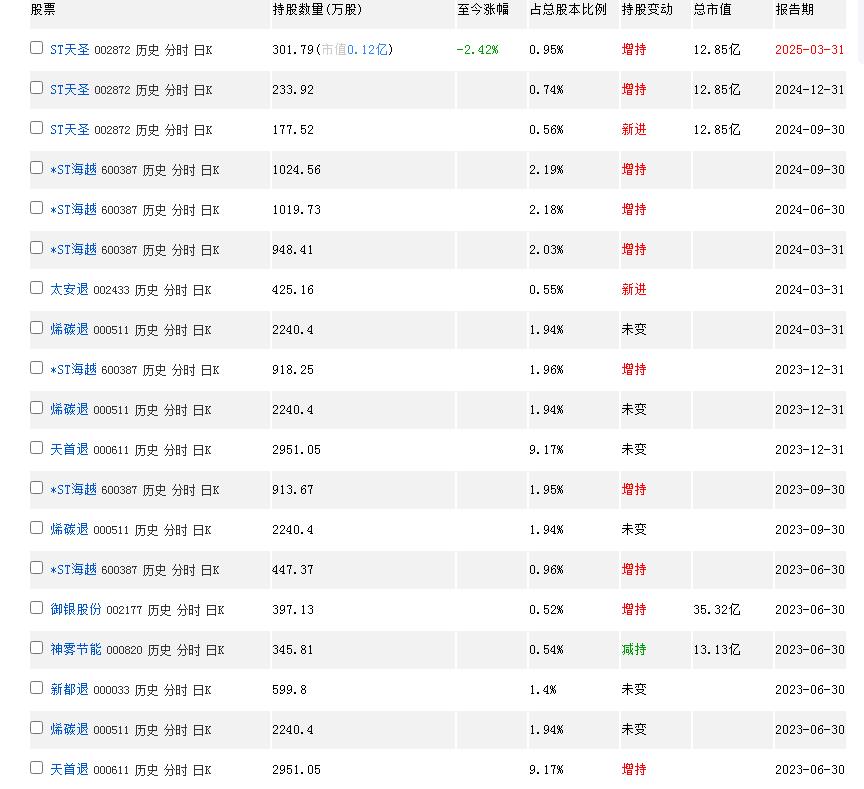Sort by 至今涨幅 column header
864x789 pixels.
tap(483, 9)
